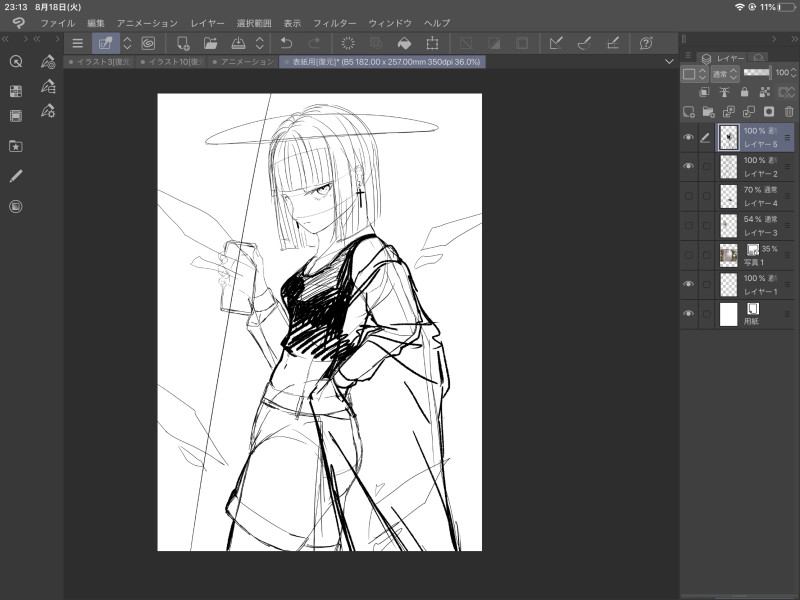Toggle snap to ruler icon
Image resolution: width=800 pixels, height=600 pixels.
click(556, 43)
